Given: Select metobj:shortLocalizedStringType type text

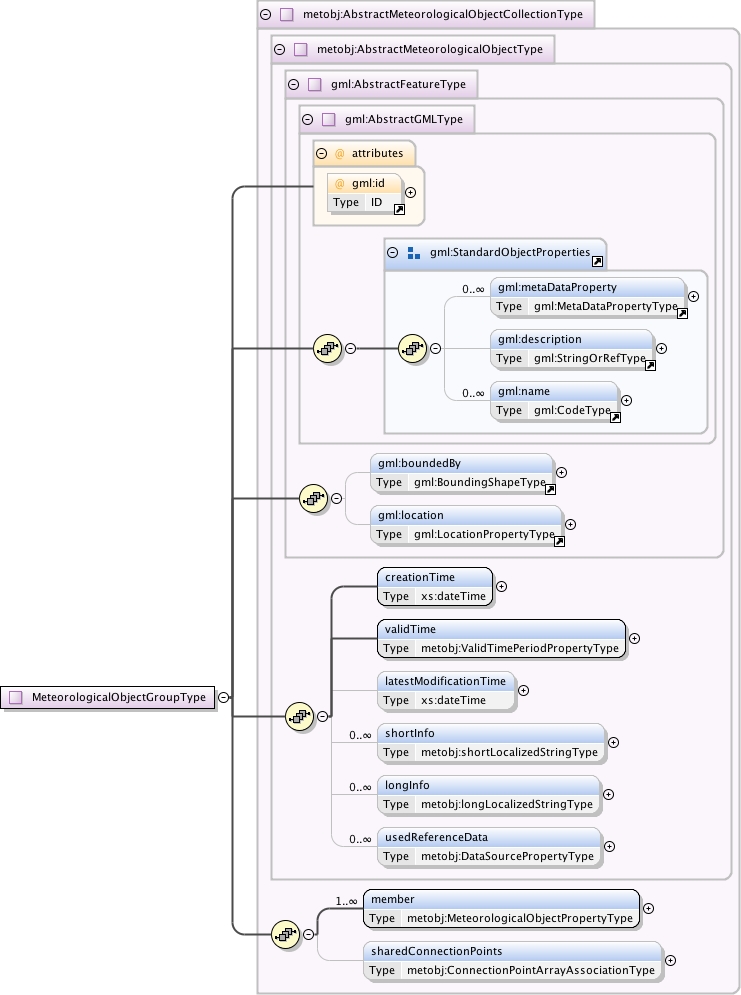Looking at the screenshot, I should [509, 752].
